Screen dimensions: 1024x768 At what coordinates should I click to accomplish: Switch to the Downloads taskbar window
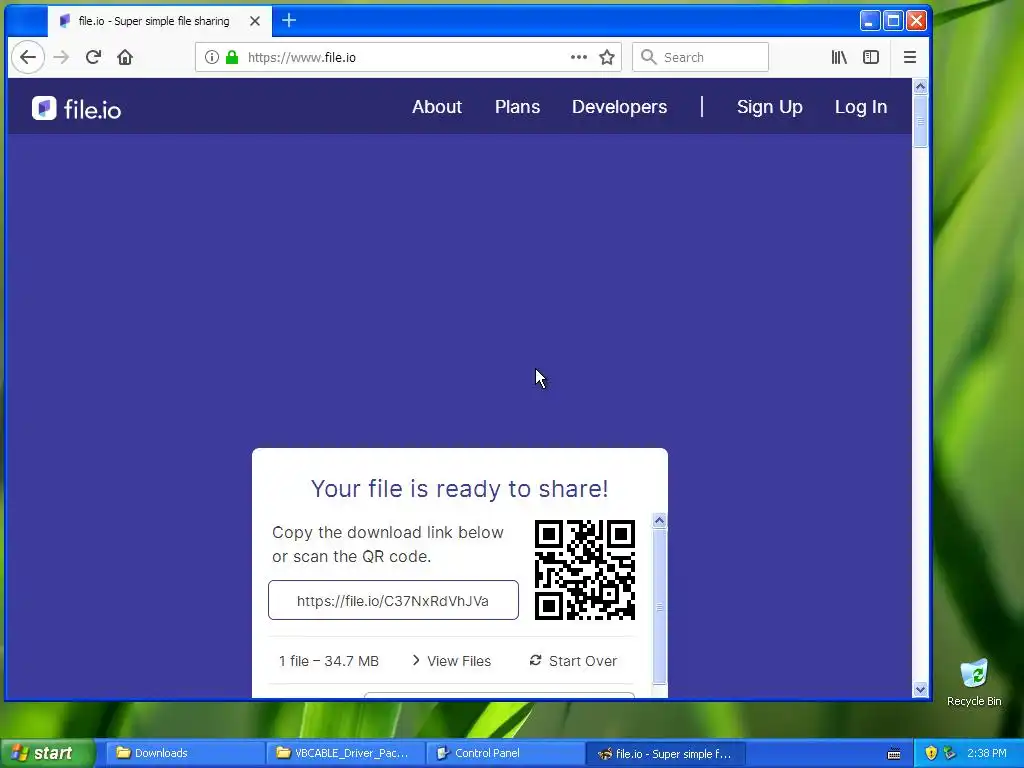[184, 753]
